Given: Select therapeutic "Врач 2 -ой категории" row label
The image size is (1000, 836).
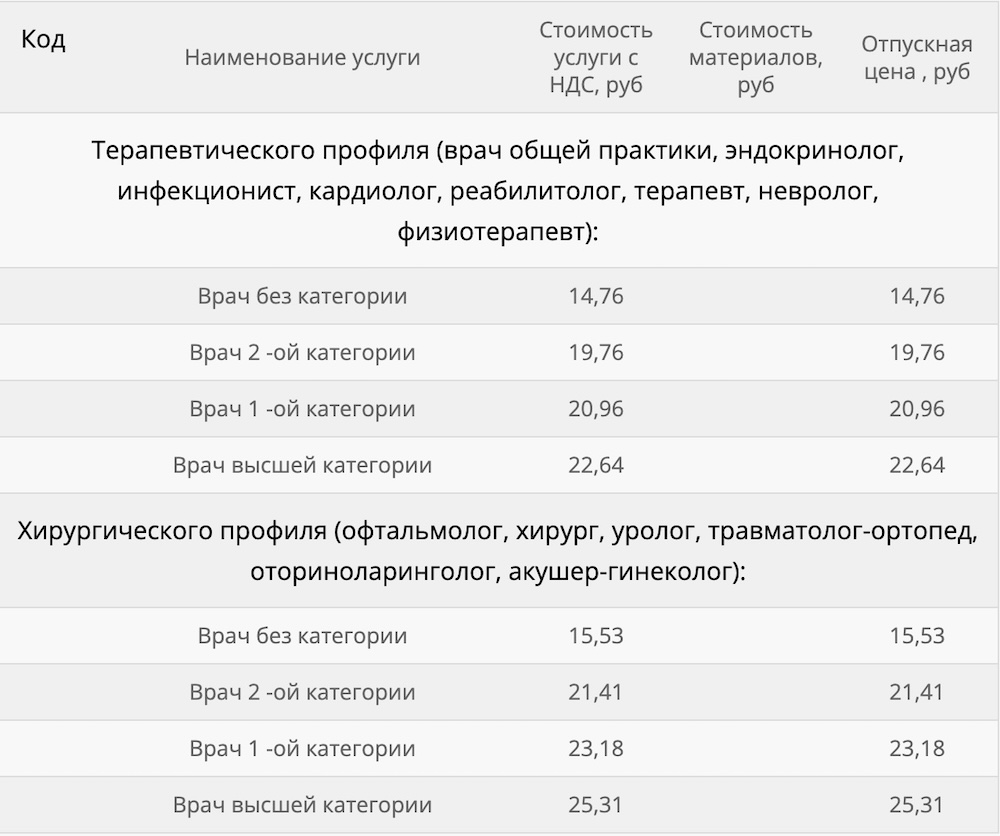Looking at the screenshot, I should point(302,353).
